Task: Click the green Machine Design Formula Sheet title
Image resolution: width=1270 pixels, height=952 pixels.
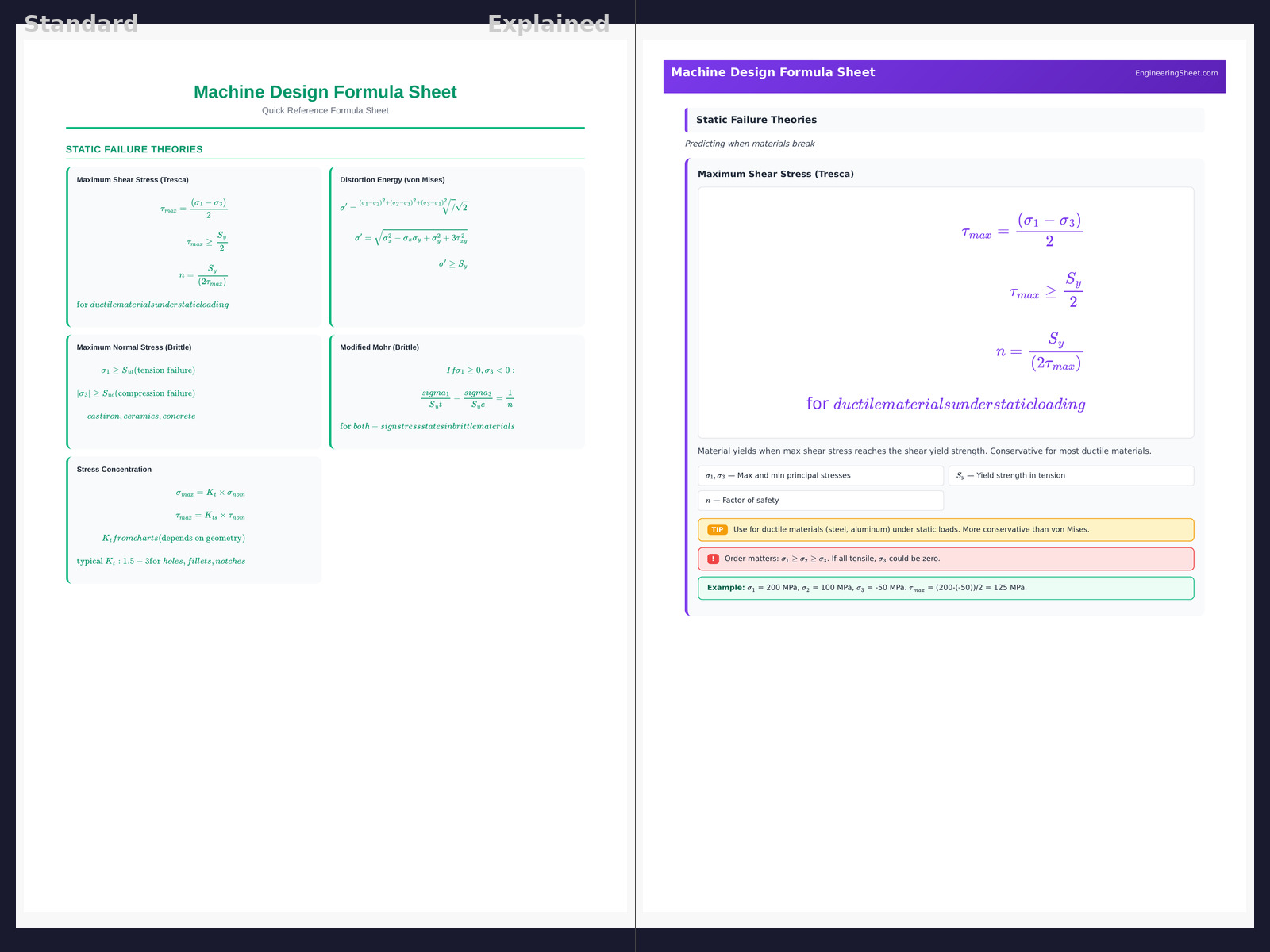Action: (x=325, y=92)
